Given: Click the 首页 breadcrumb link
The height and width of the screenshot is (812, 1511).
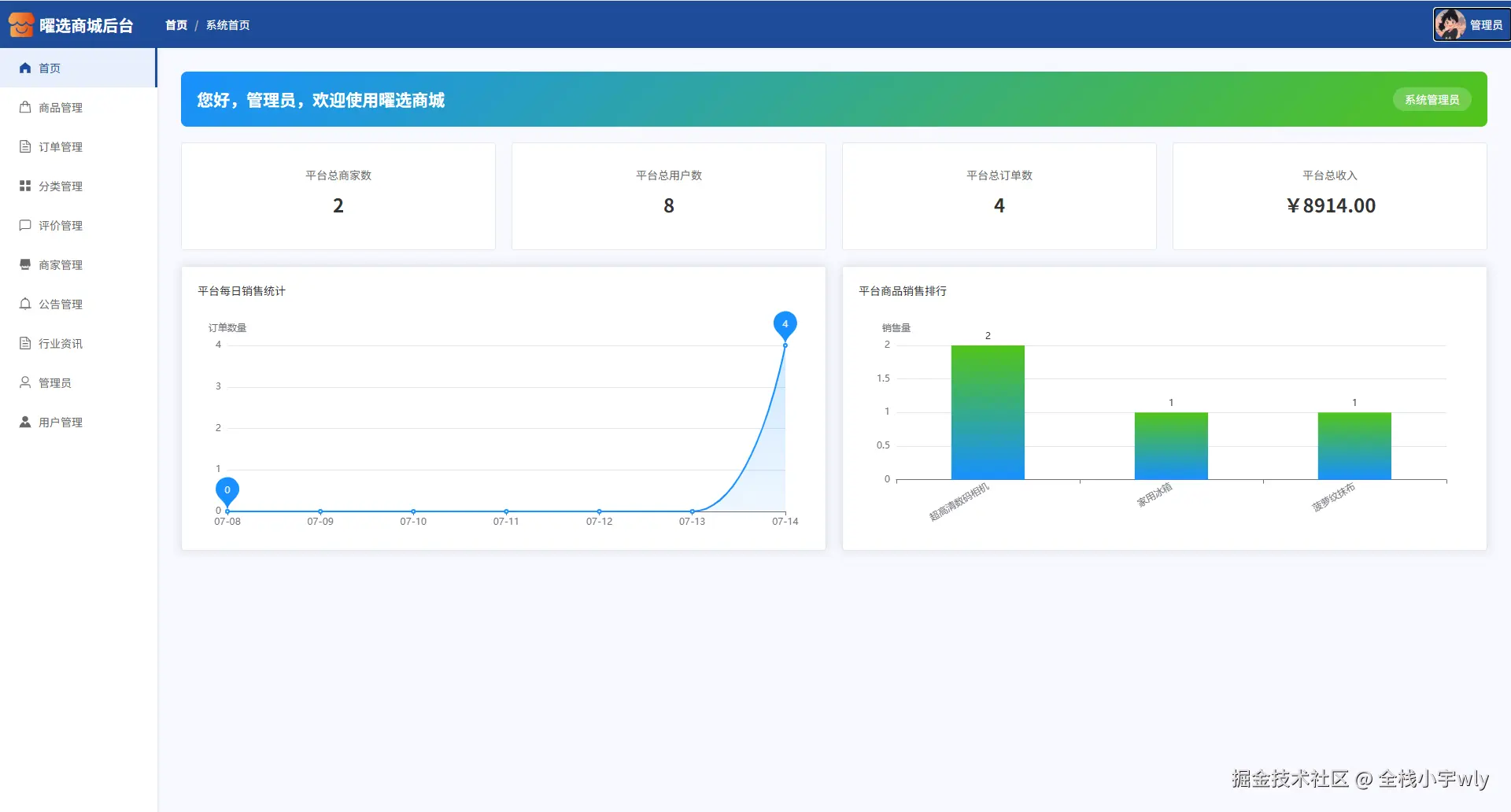Looking at the screenshot, I should pyautogui.click(x=176, y=25).
